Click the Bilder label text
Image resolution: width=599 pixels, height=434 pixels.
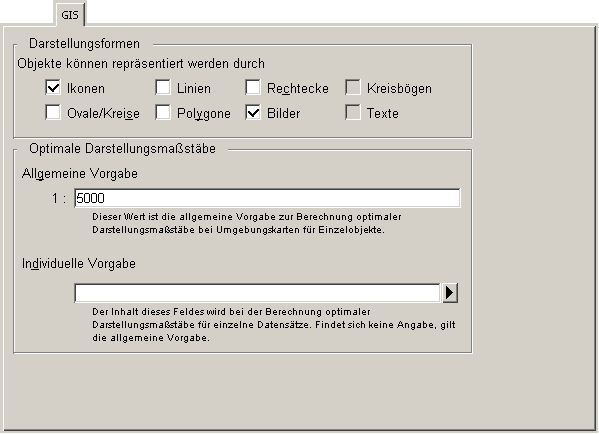pyautogui.click(x=283, y=113)
